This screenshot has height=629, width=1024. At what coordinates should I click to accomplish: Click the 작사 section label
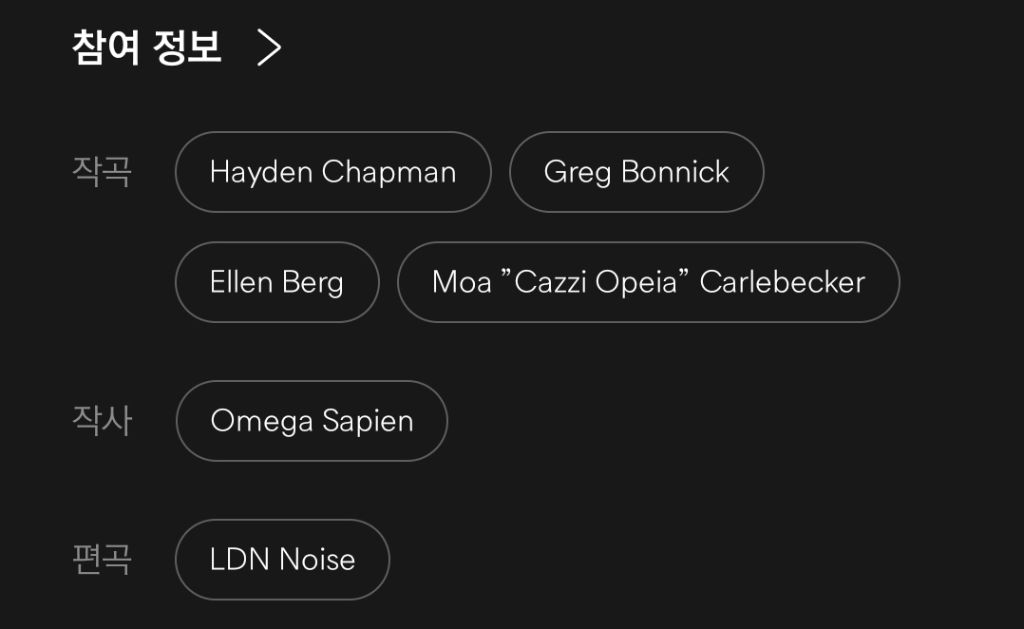point(102,421)
